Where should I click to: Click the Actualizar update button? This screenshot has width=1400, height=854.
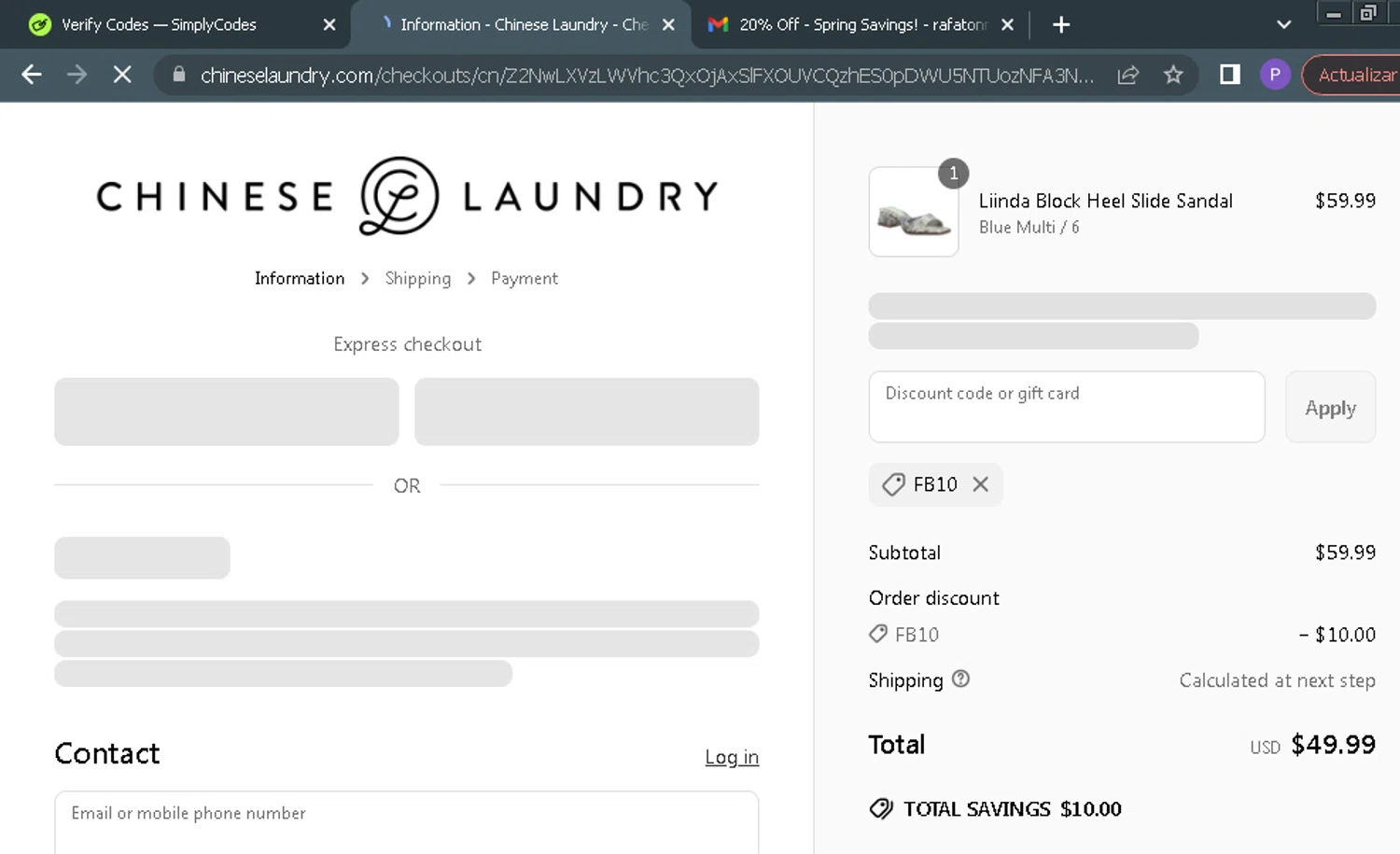1353,75
